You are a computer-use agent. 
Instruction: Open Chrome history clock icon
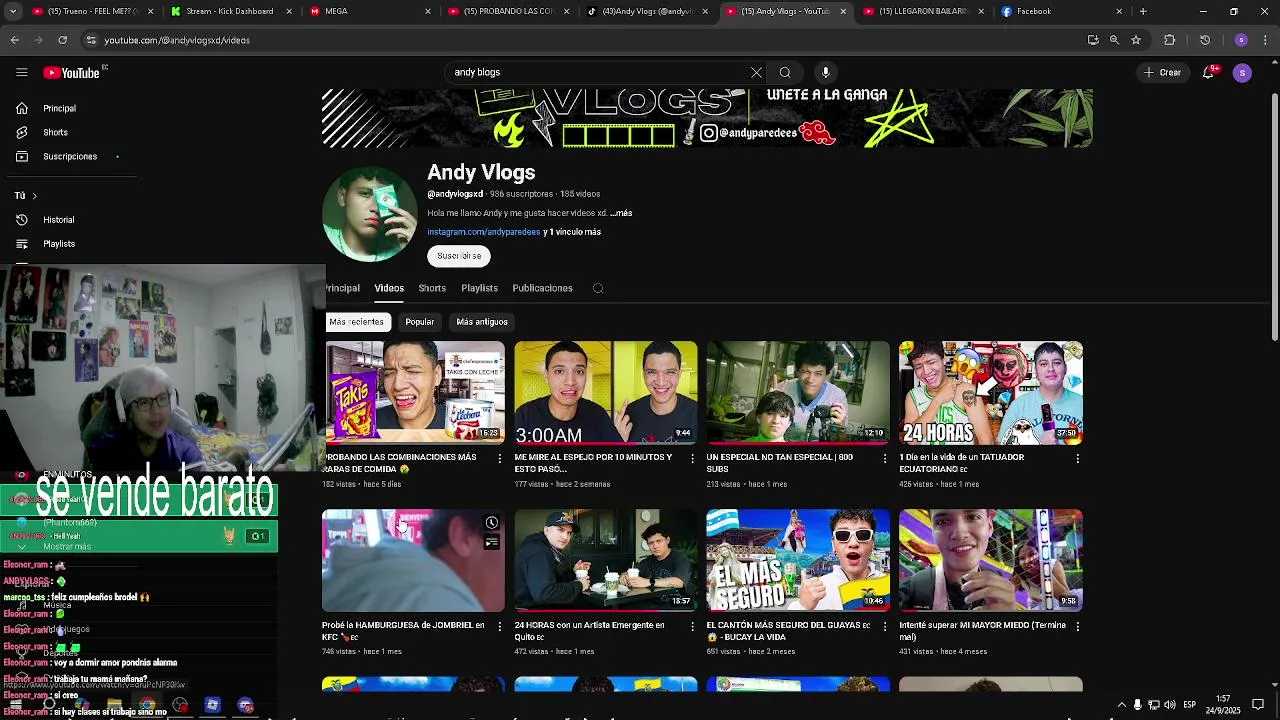[x=1205, y=40]
